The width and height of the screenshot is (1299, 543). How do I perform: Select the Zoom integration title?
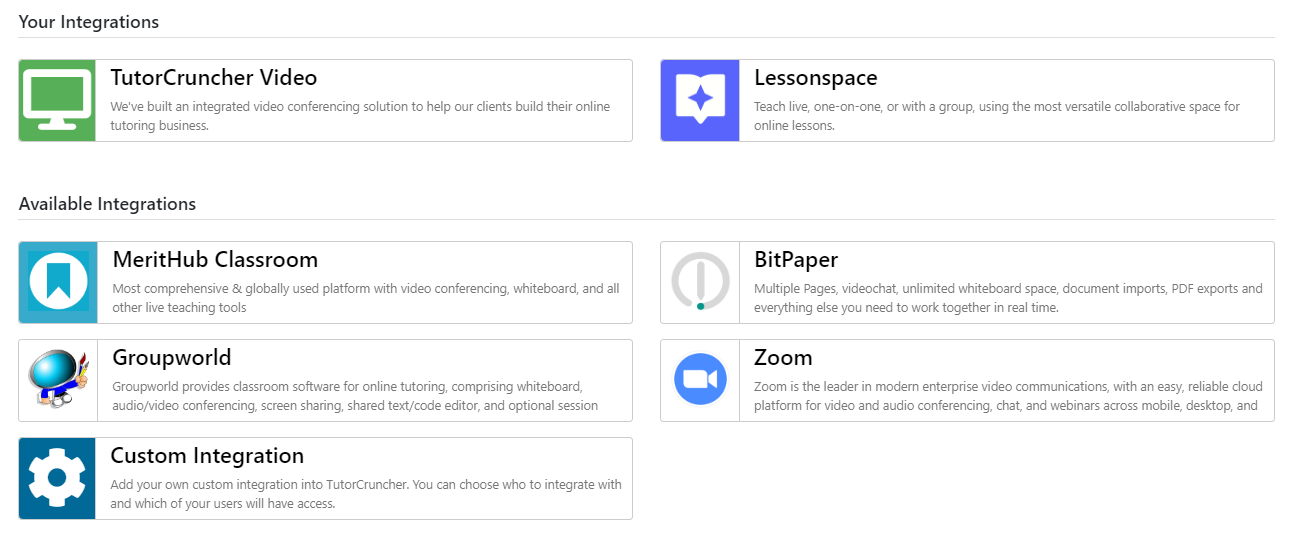(783, 358)
